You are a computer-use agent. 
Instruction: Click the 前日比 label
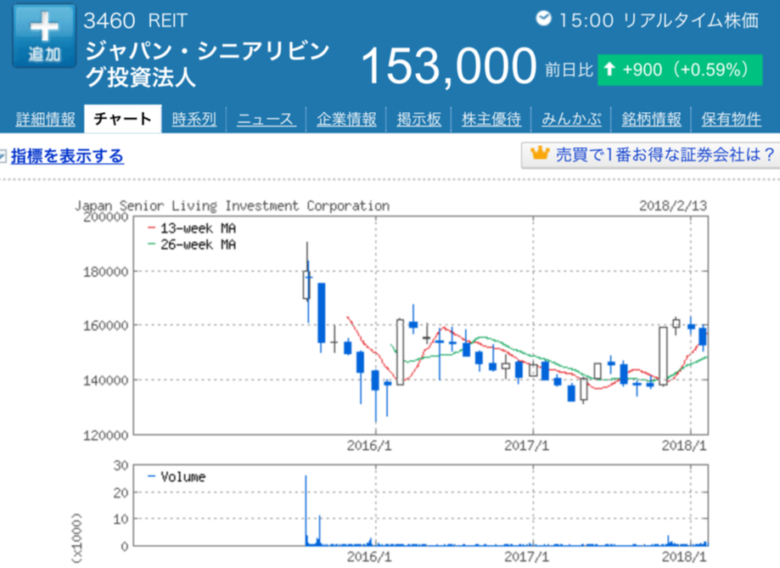569,70
